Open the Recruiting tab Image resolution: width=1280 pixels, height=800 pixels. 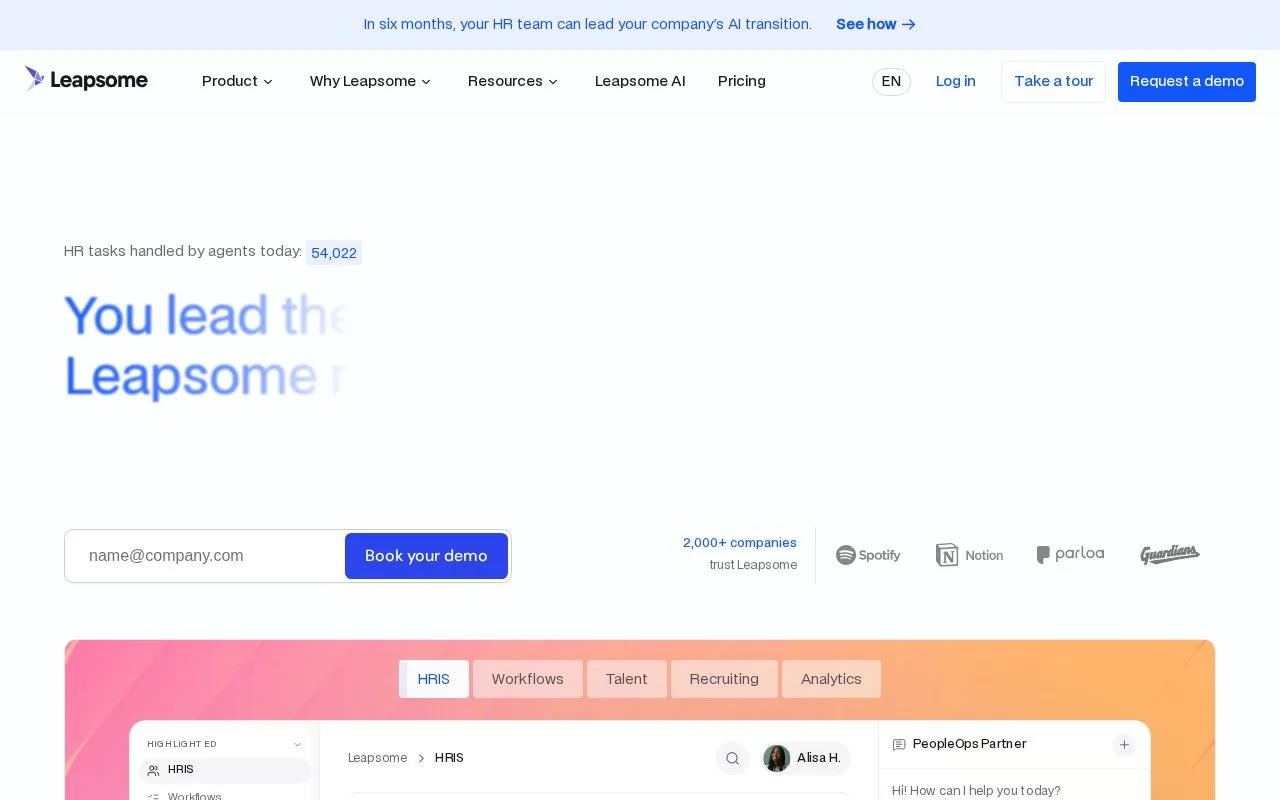point(724,679)
